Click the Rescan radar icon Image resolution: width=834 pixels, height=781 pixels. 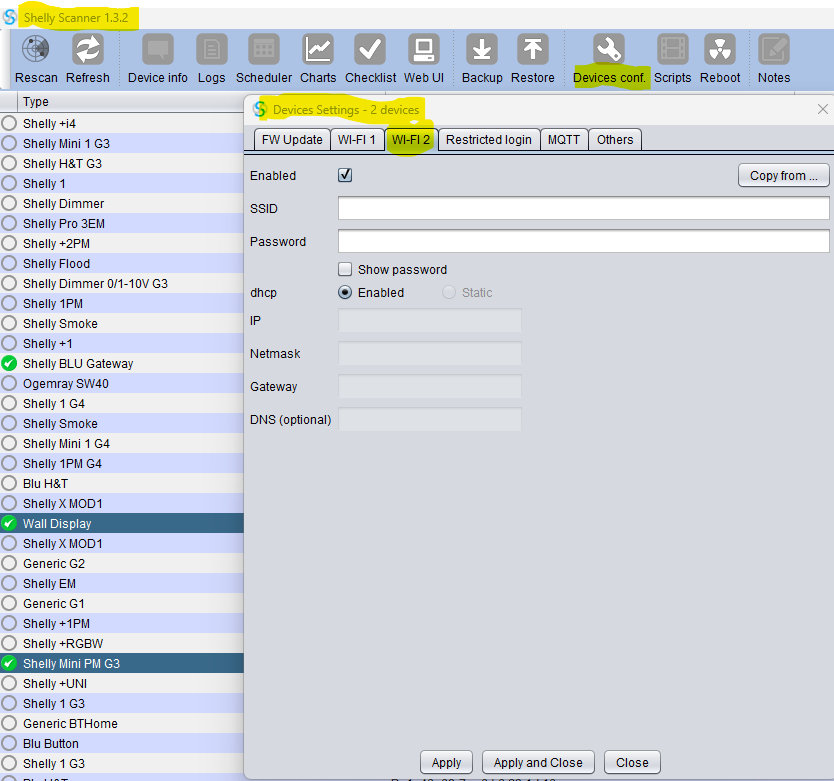click(x=36, y=49)
